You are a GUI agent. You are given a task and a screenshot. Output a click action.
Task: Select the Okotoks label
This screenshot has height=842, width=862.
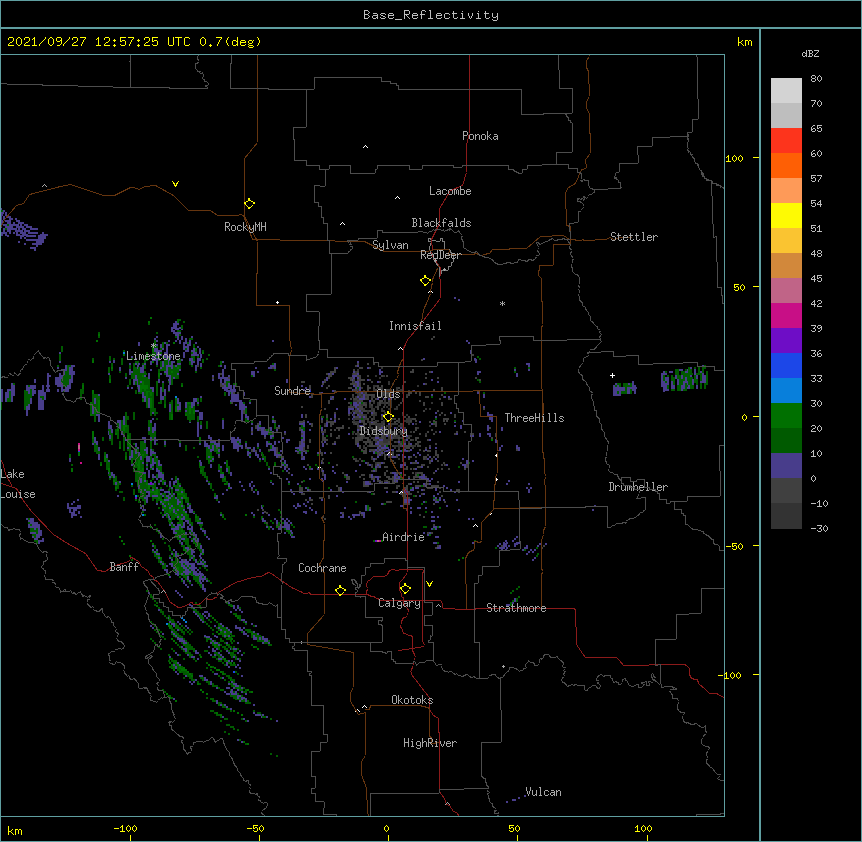(x=412, y=700)
